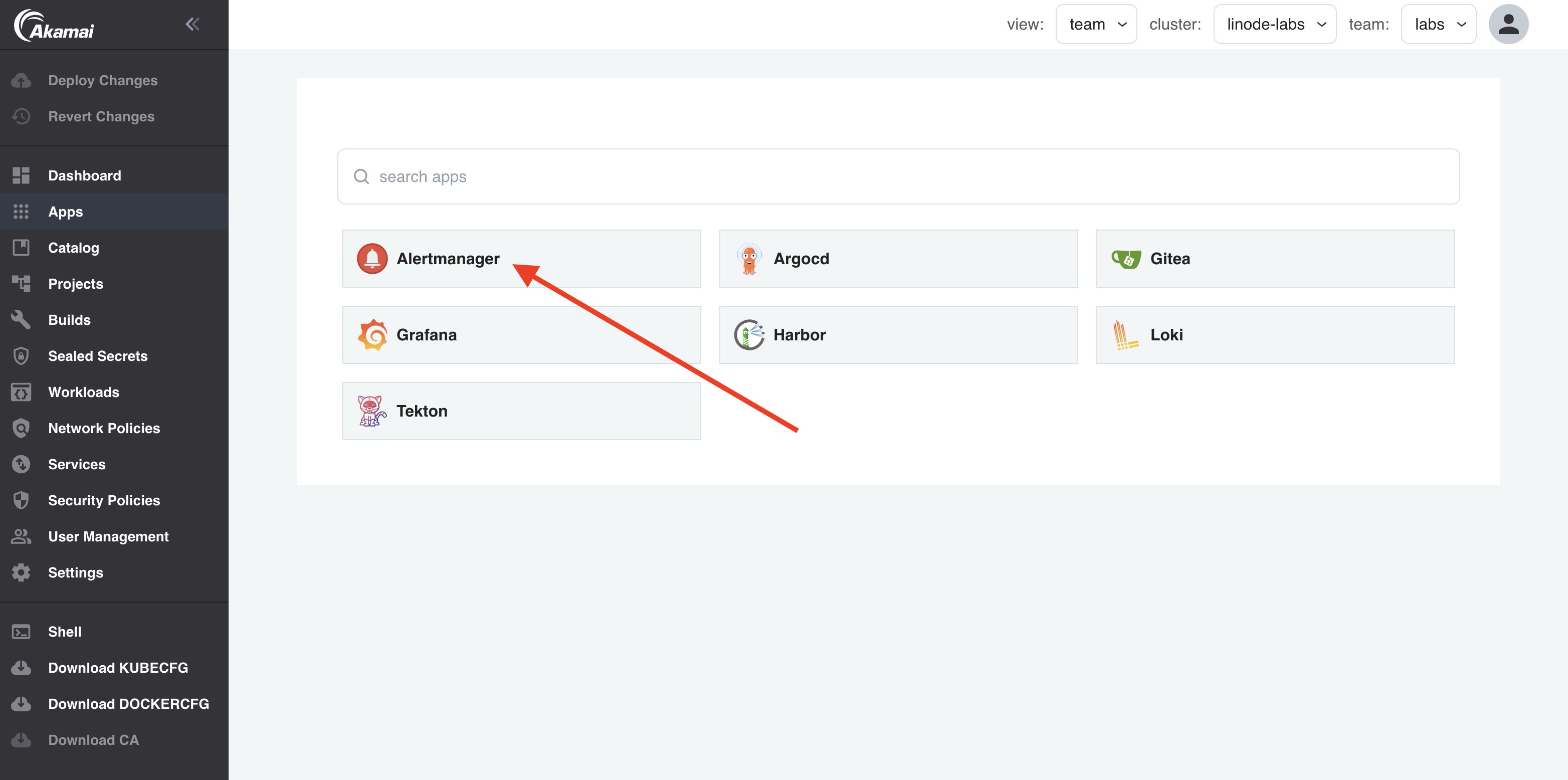
Task: Select Apps in sidebar menu
Action: (114, 211)
